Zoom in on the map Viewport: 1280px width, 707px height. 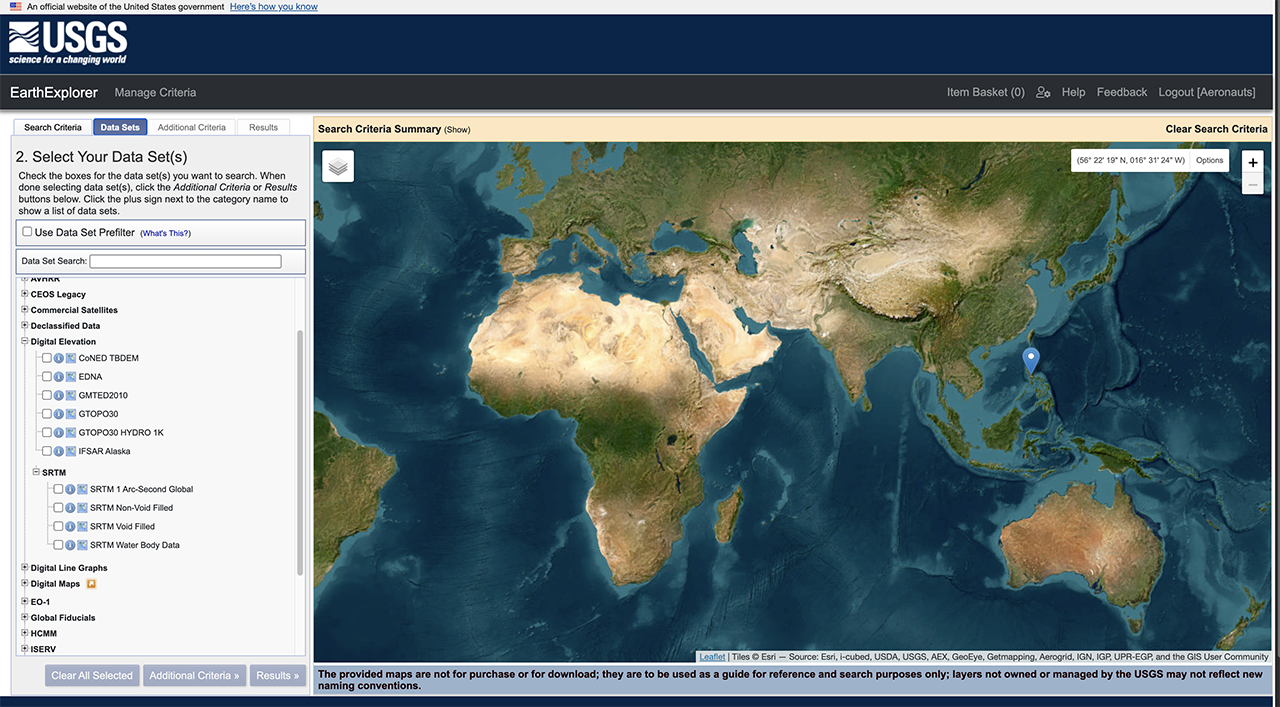pos(1252,162)
